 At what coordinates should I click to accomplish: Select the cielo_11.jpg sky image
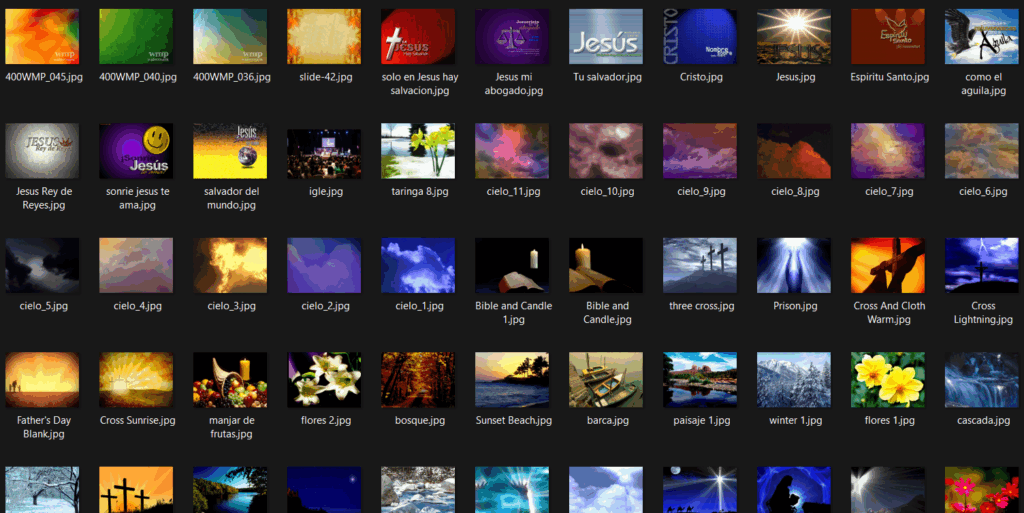[x=512, y=151]
